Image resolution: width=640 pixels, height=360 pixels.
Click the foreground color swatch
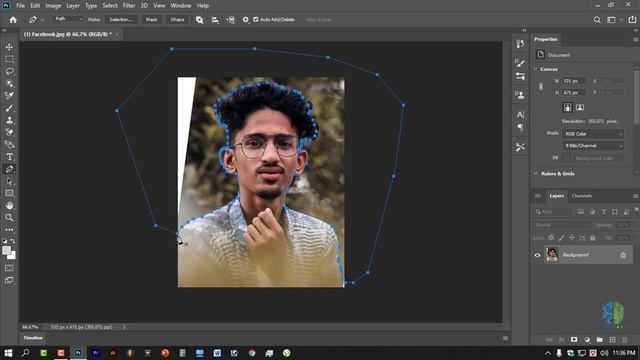click(6, 251)
